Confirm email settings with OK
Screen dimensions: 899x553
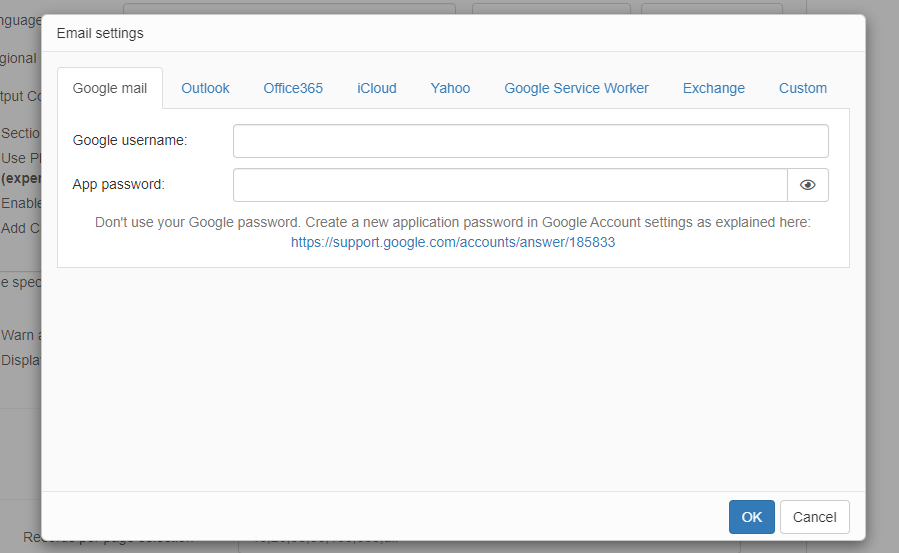pos(752,517)
